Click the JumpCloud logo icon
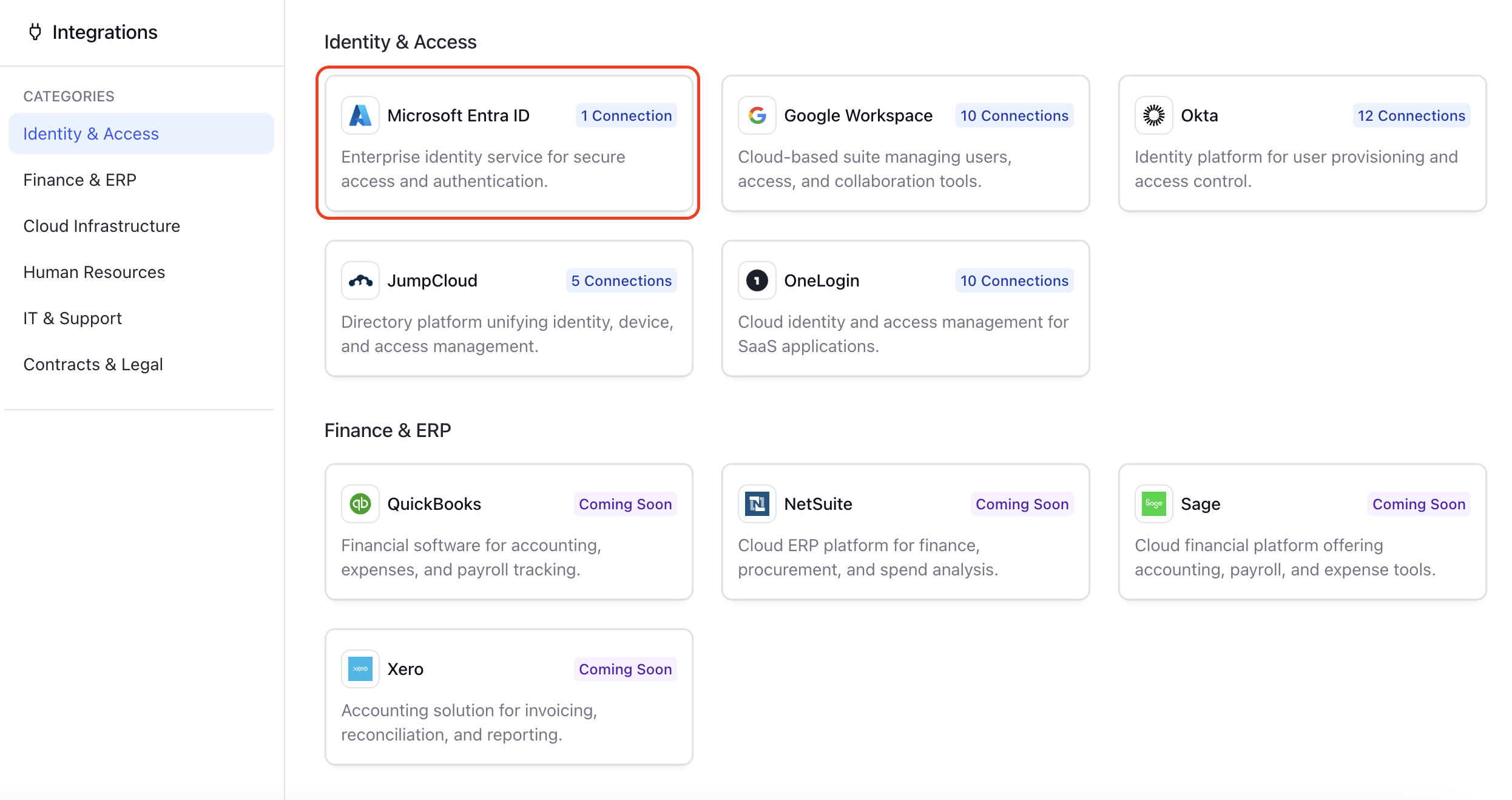This screenshot has height=800, width=1512. [360, 280]
